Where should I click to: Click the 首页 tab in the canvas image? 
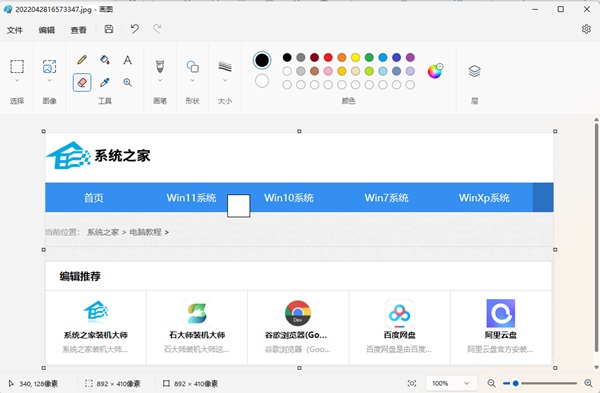[x=94, y=197]
